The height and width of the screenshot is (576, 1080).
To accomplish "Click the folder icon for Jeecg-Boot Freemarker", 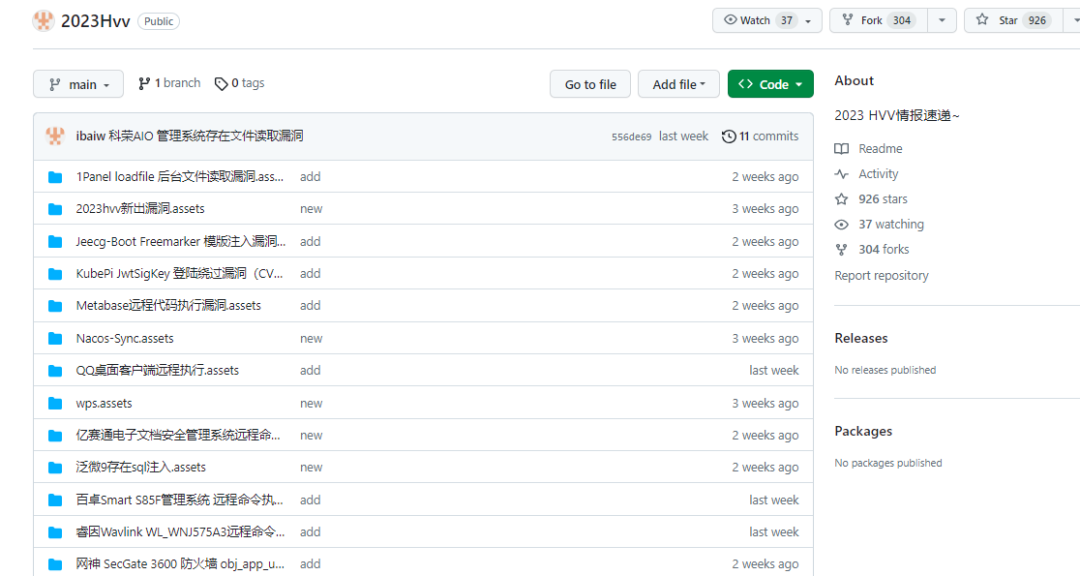I will (x=55, y=242).
